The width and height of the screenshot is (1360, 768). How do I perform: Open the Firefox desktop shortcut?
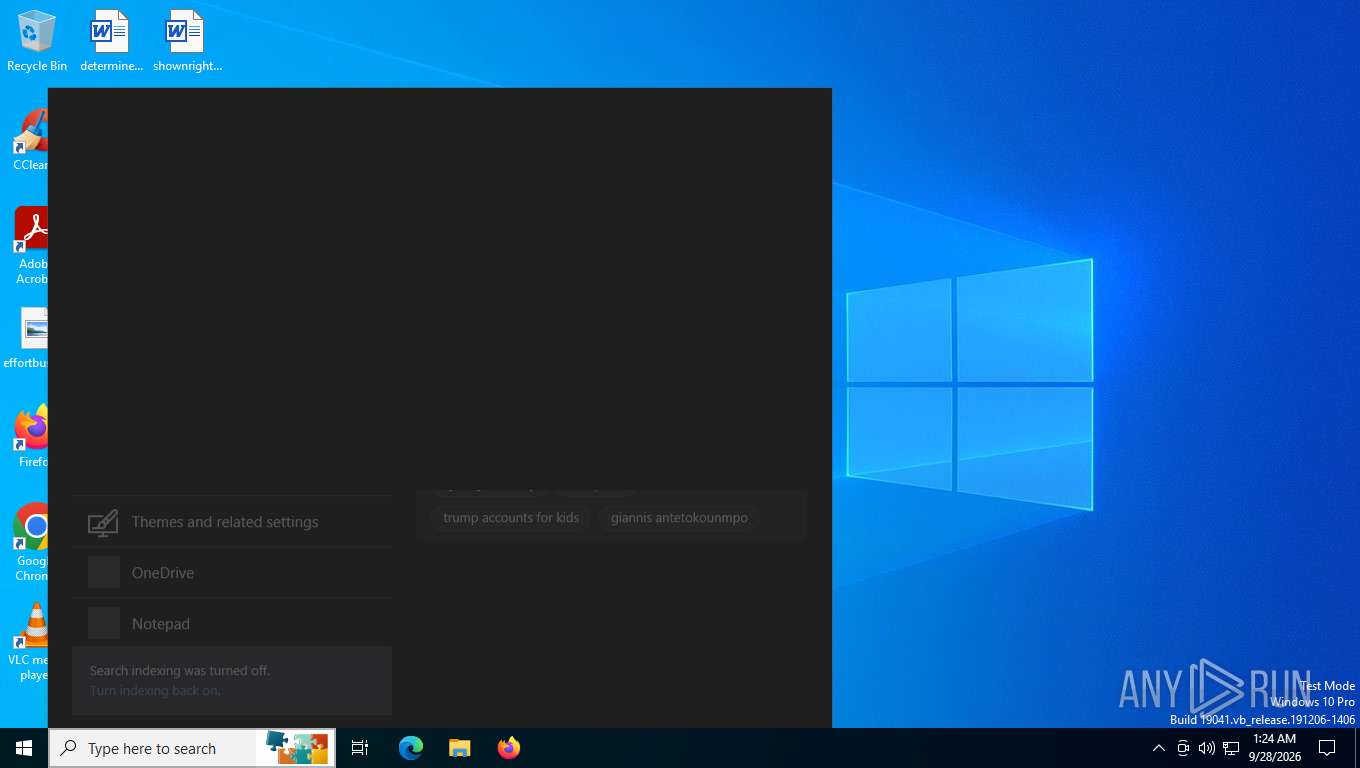[30, 437]
